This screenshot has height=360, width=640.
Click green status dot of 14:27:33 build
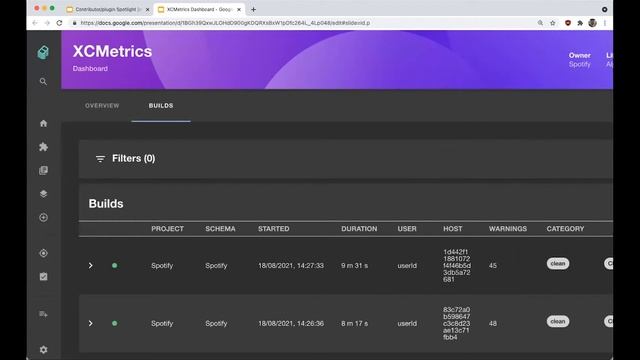click(115, 266)
